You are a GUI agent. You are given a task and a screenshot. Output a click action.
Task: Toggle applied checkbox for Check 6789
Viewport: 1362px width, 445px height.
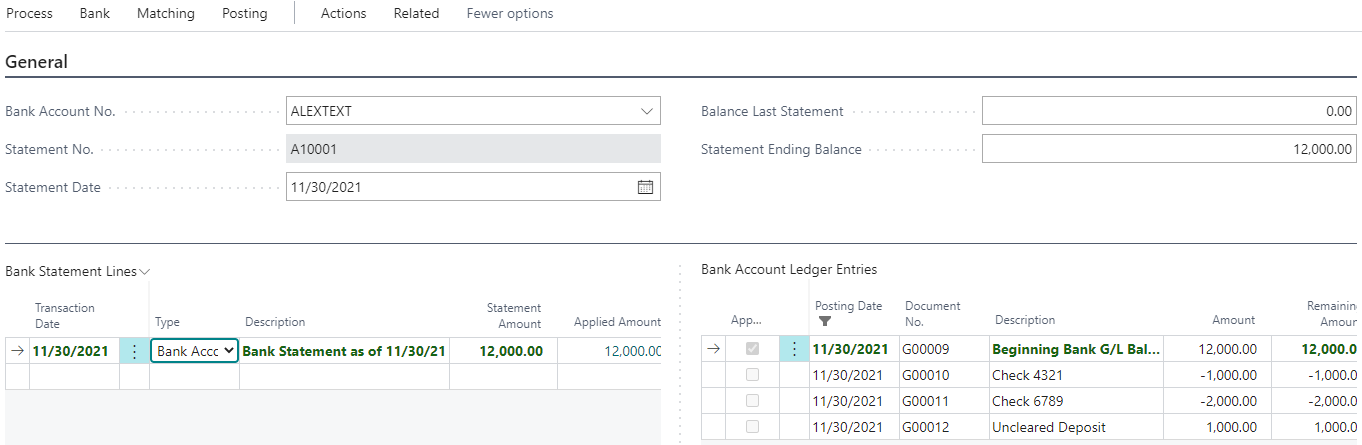pyautogui.click(x=752, y=401)
